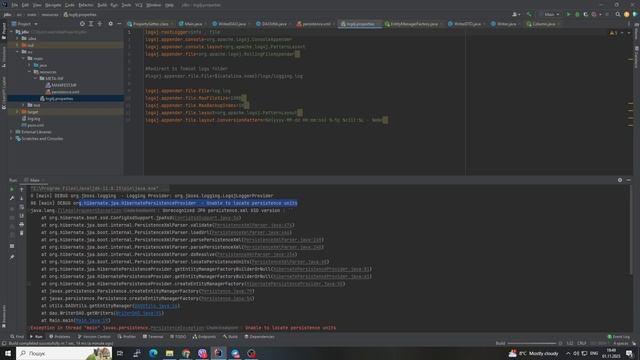Expand the java source folder
The width and height of the screenshot is (640, 360).
pyautogui.click(x=29, y=65)
